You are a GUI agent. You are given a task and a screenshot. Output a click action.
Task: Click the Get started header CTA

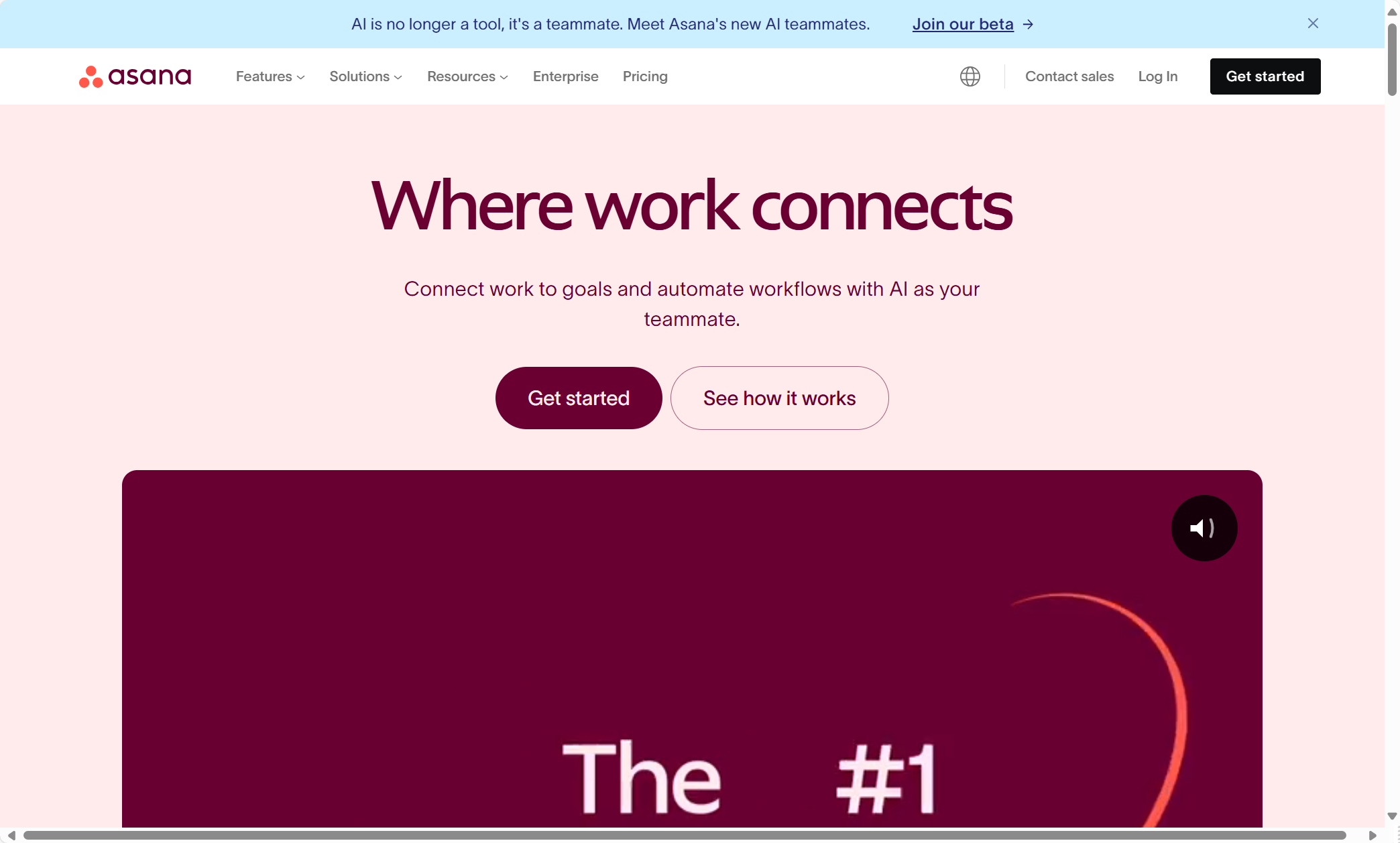tap(1265, 76)
